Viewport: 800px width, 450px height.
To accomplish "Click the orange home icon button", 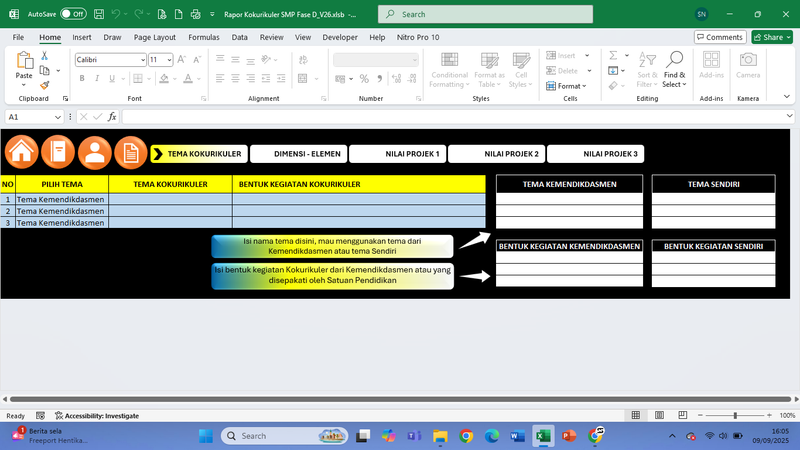I will point(22,152).
